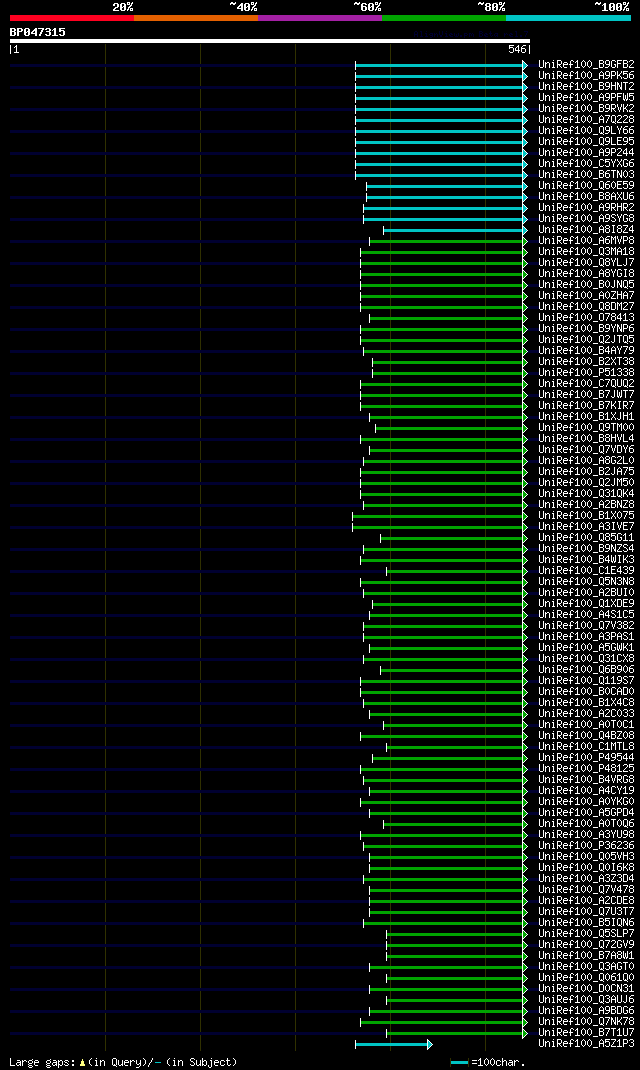Screen dimensions: 640x1070
Task: Select the UniRef100_B7T1U7 label
Action: pyautogui.click(x=586, y=1032)
